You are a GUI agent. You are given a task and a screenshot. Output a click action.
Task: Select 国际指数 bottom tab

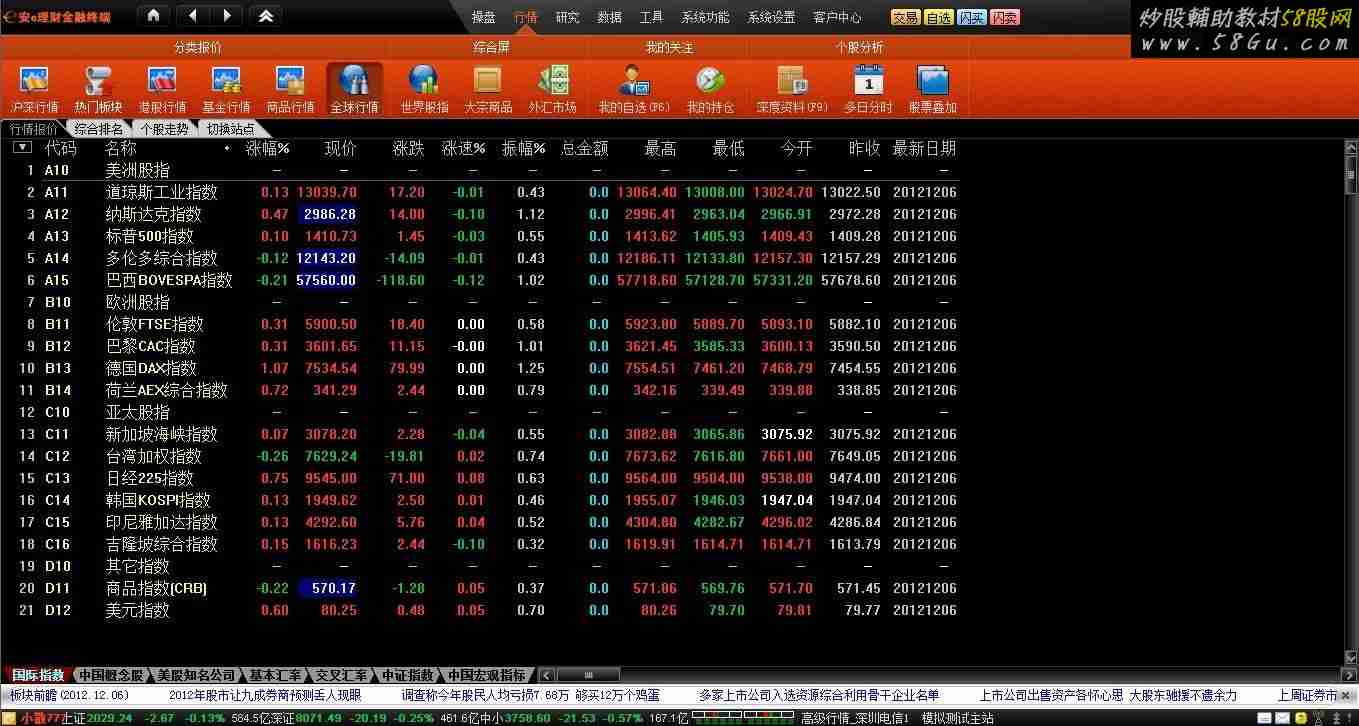pos(39,675)
